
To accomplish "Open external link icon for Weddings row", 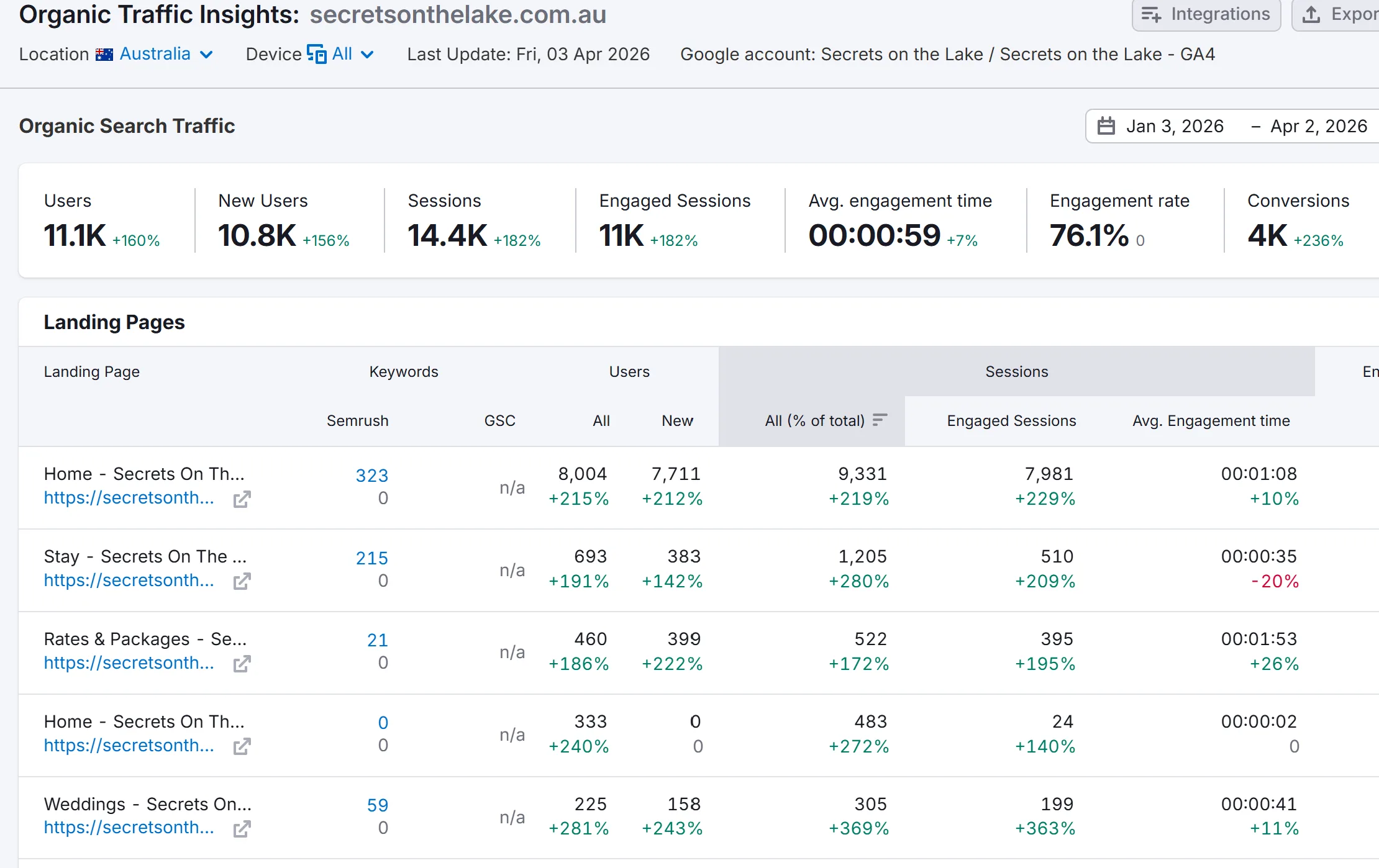I will click(x=242, y=829).
